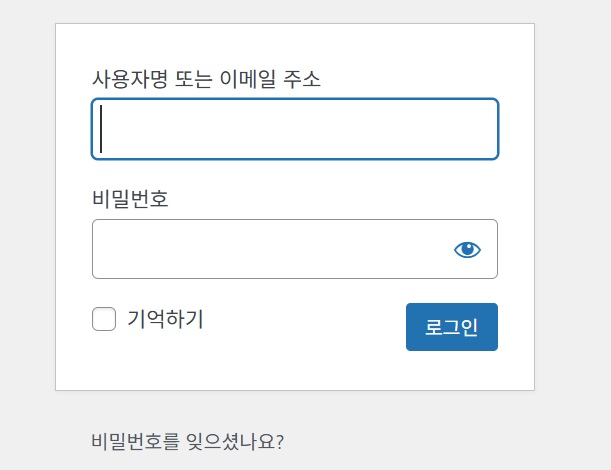The height and width of the screenshot is (470, 611).
Task: Click the username or email input field
Action: coord(294,129)
